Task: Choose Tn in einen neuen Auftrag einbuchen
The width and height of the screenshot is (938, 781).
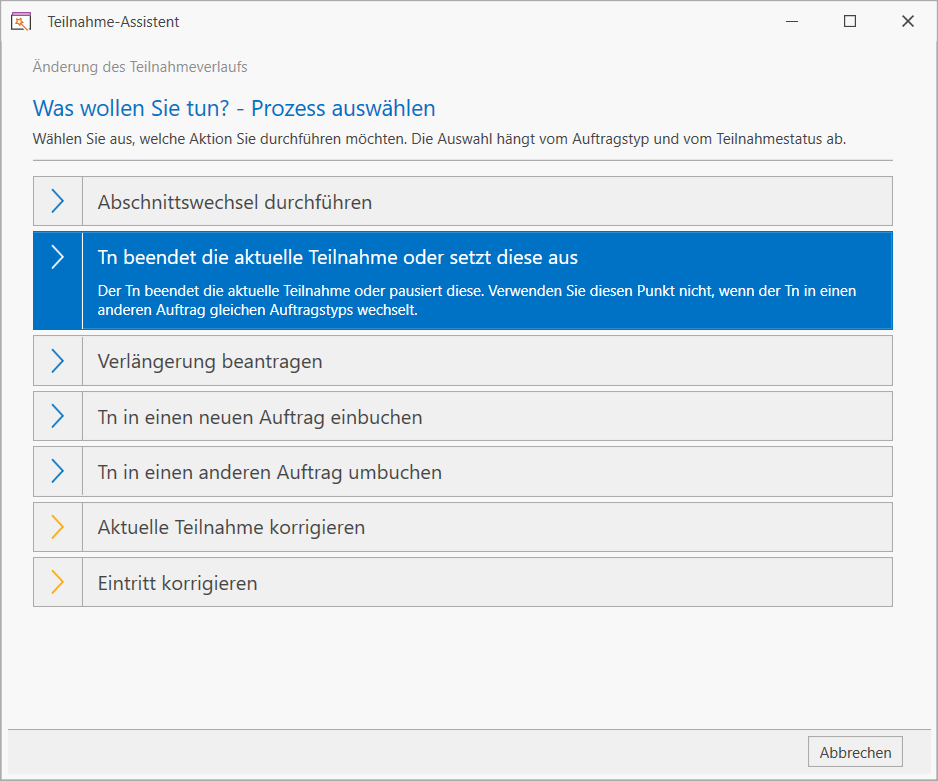Action: (462, 416)
